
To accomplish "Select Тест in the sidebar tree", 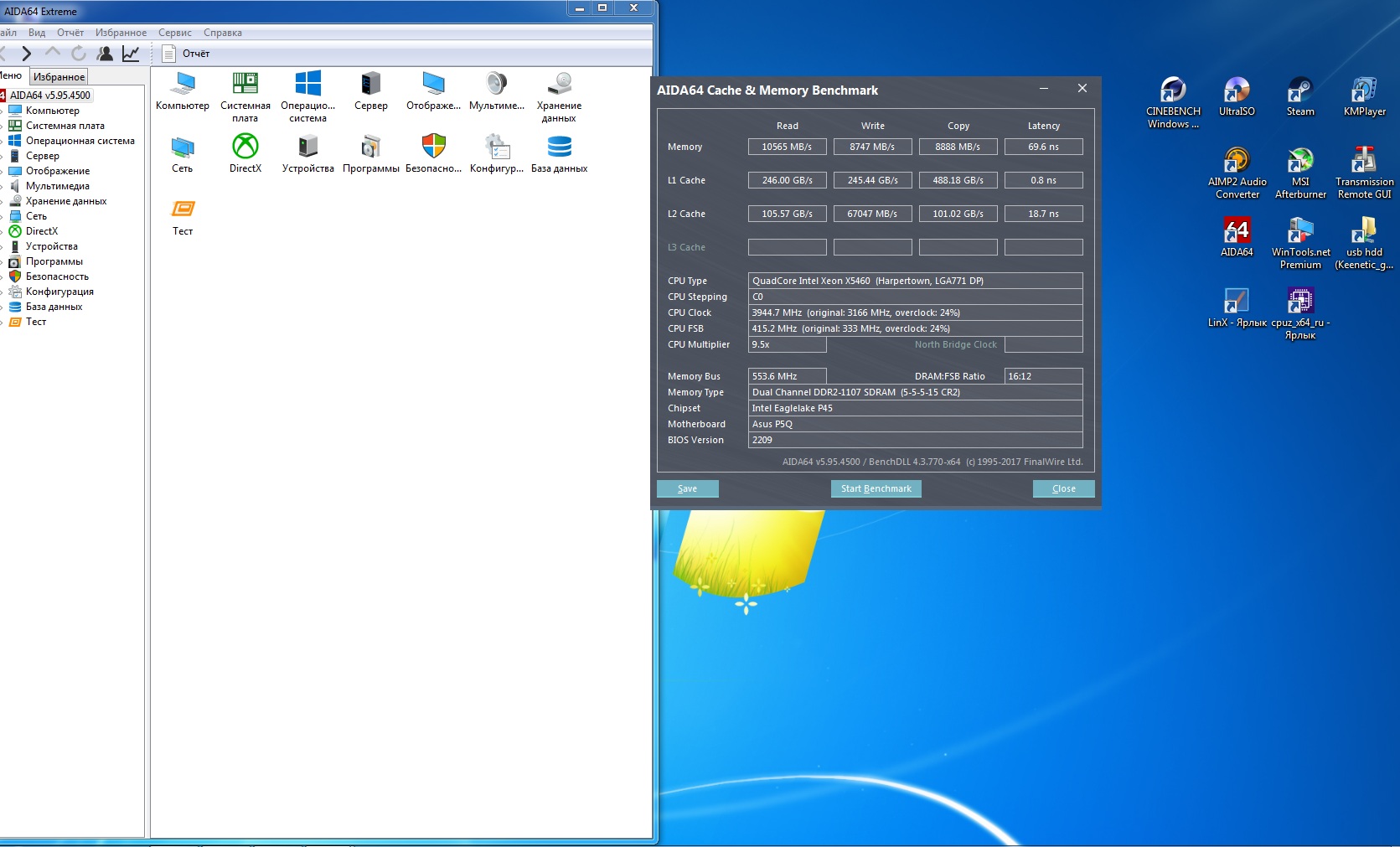I will (36, 322).
